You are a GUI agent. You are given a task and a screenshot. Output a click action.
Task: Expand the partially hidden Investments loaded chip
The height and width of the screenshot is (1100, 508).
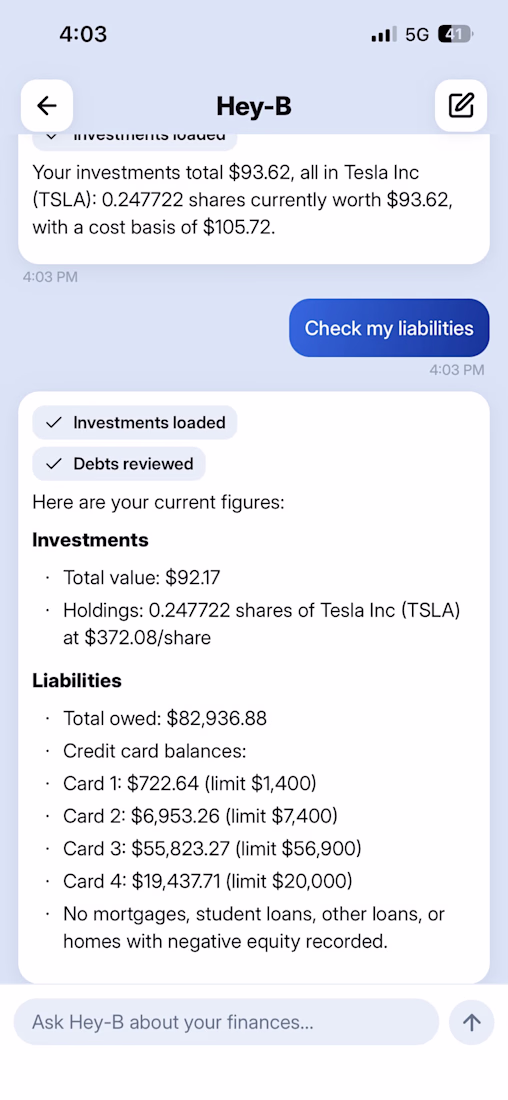(135, 138)
